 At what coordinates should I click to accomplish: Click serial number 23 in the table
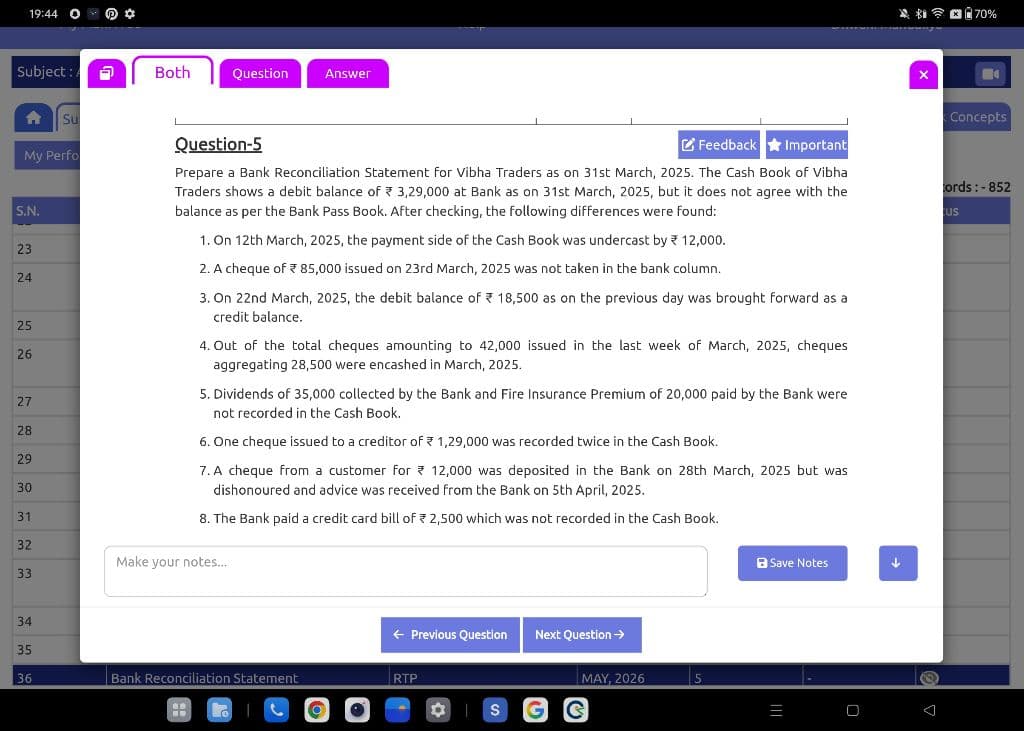pos(24,249)
